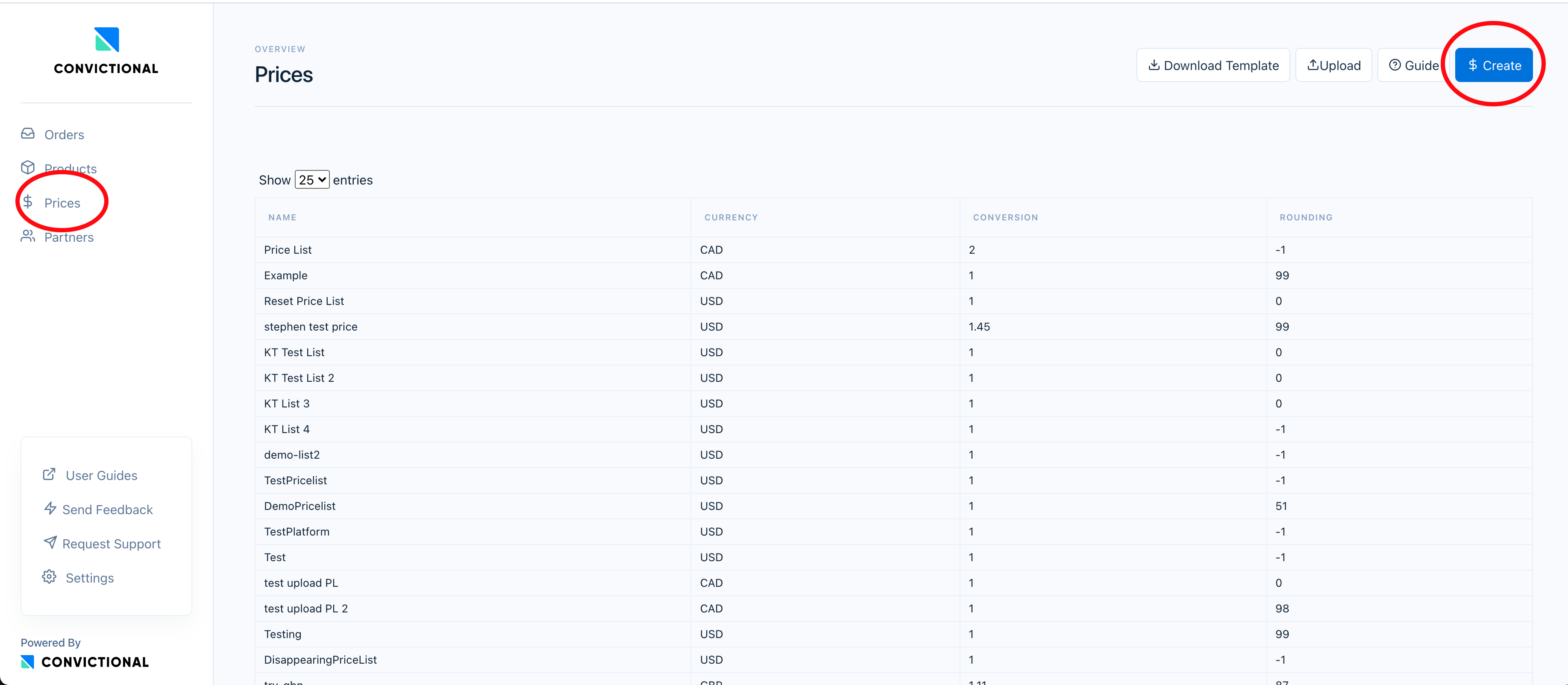Click USD currency in DemoPricelist row
Viewport: 1568px width, 685px height.
click(711, 506)
